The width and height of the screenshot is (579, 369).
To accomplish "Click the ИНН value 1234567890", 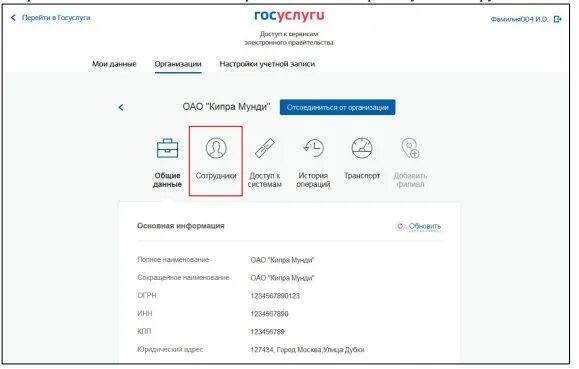I will pyautogui.click(x=269, y=314).
